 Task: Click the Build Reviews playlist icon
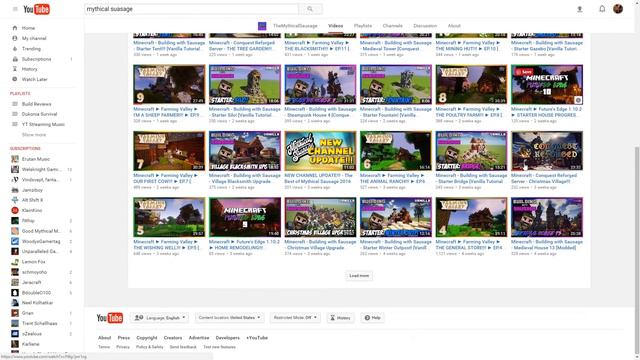(x=15, y=104)
